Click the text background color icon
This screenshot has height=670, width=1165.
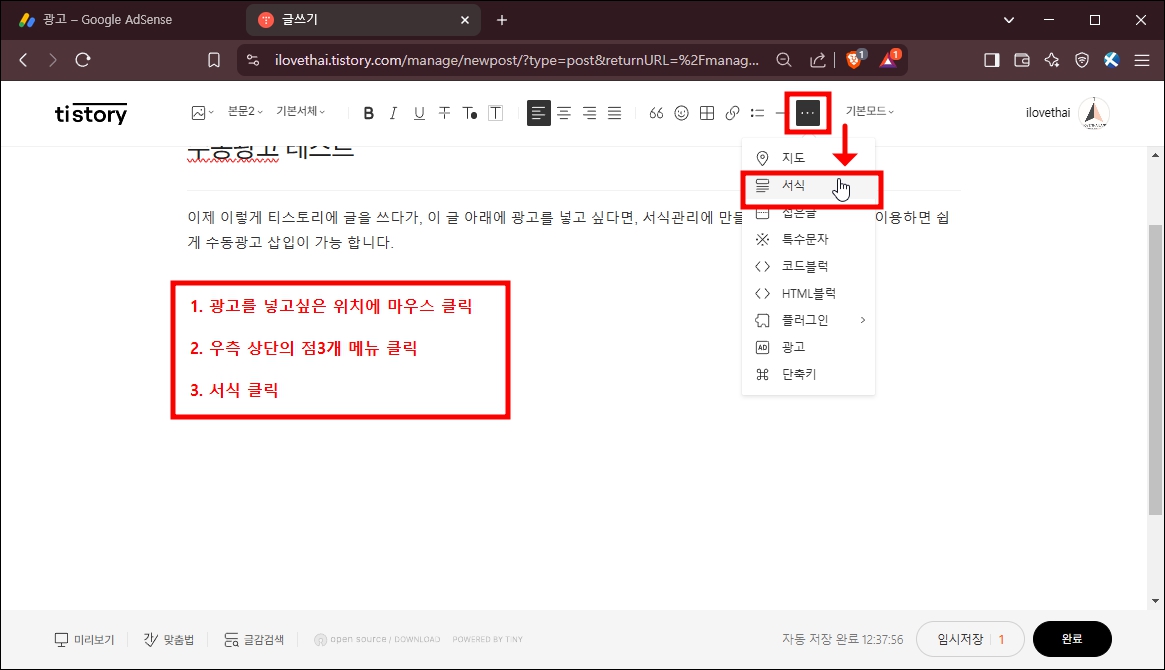494,113
